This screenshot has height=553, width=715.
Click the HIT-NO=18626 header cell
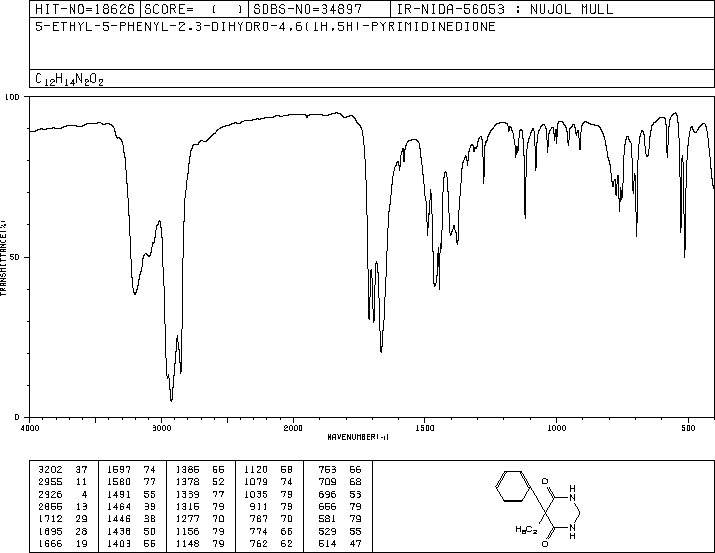[85, 9]
